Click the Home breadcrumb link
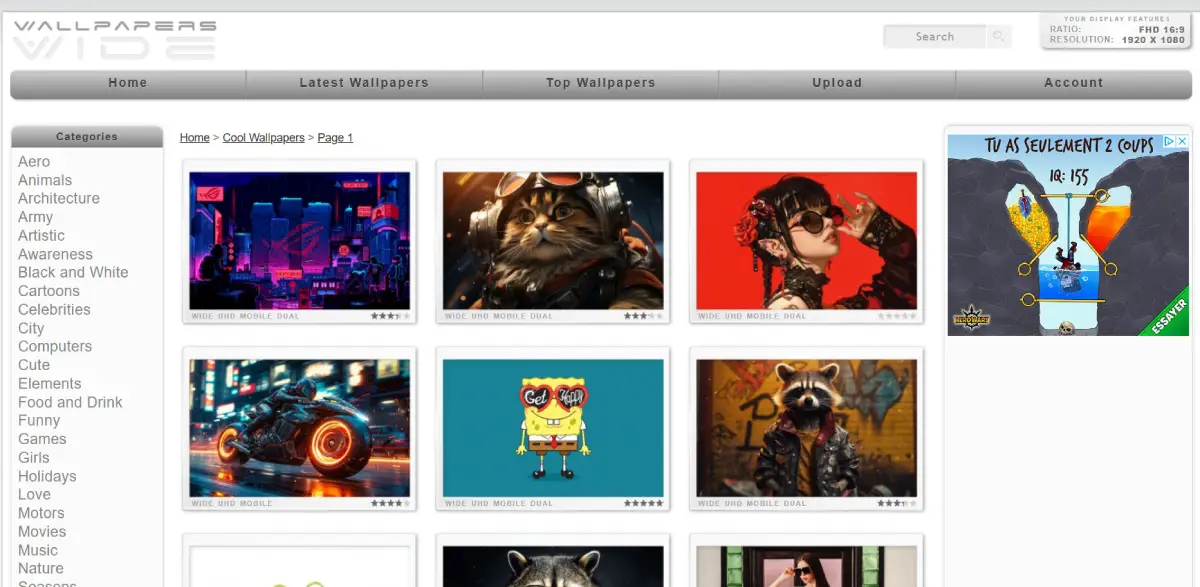 [x=195, y=138]
